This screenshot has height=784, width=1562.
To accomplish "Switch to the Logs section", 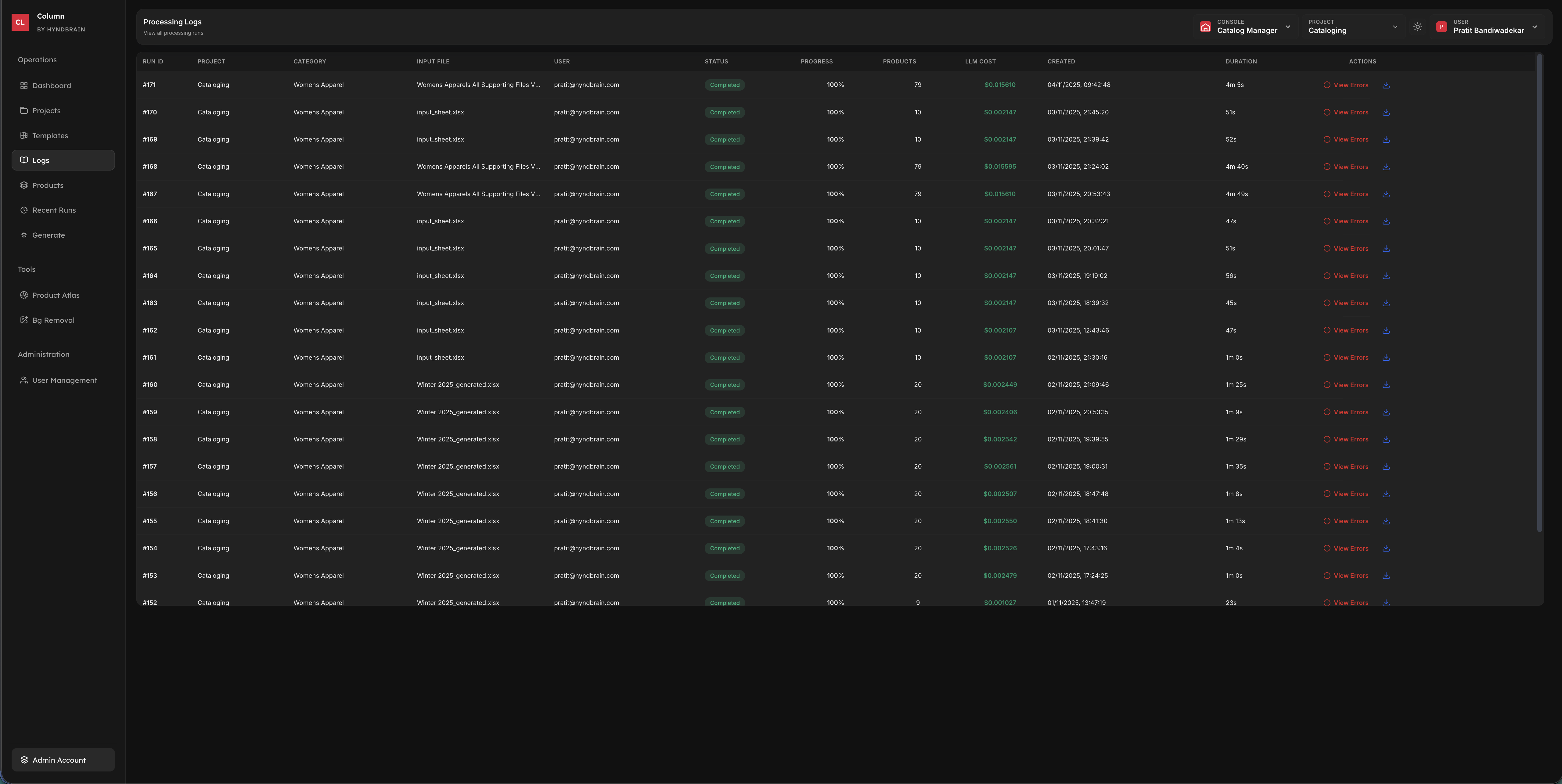I will click(41, 160).
